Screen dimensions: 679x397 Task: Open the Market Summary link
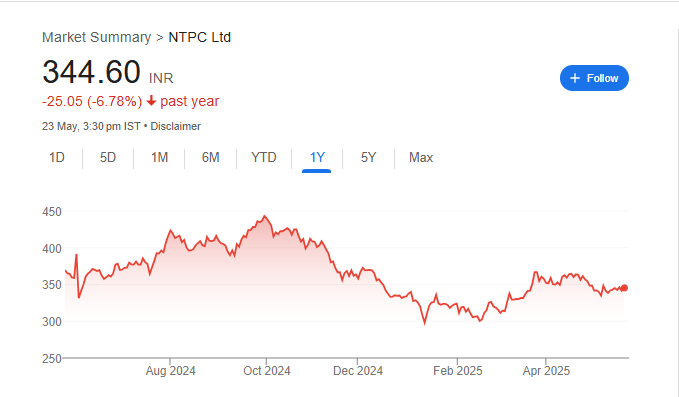[97, 37]
